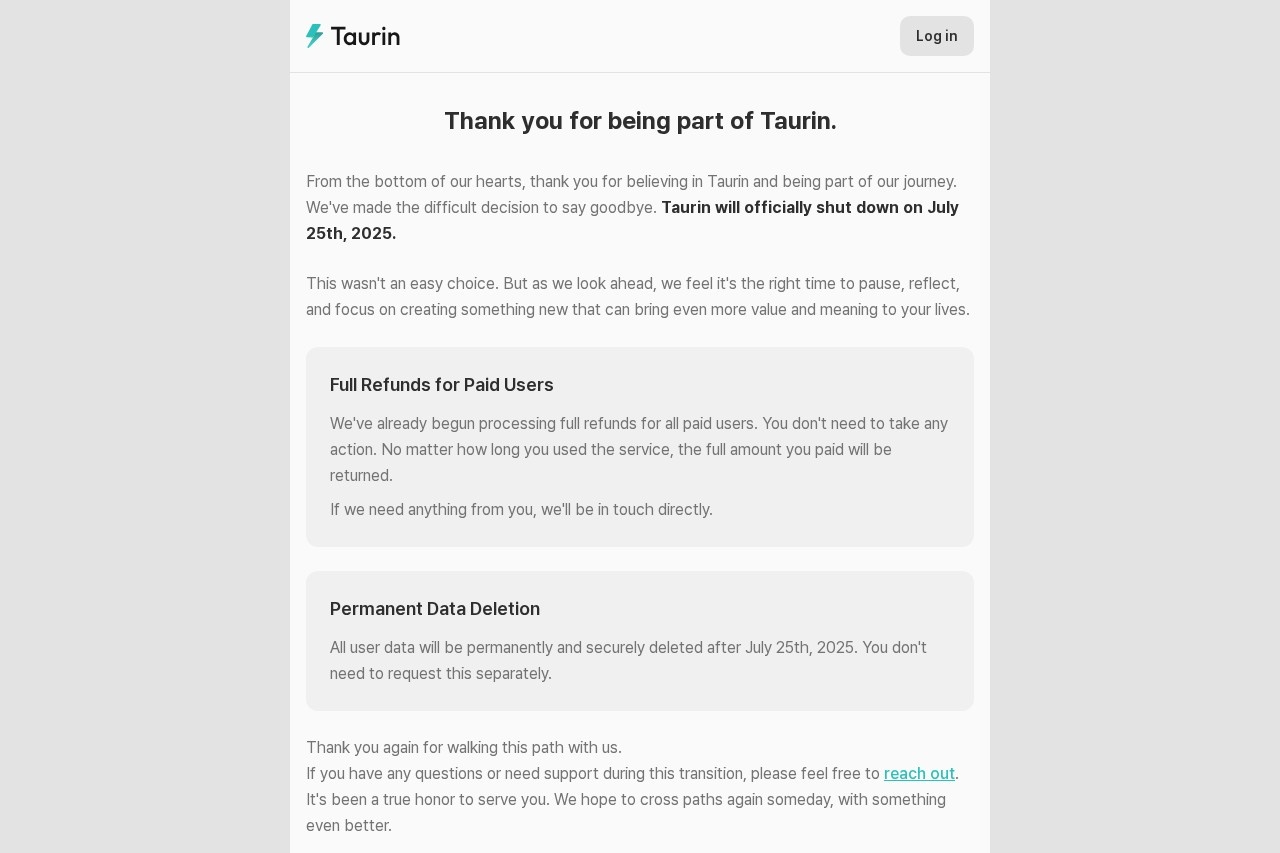
Task: Click the data deletion notice text
Action: click(628, 660)
